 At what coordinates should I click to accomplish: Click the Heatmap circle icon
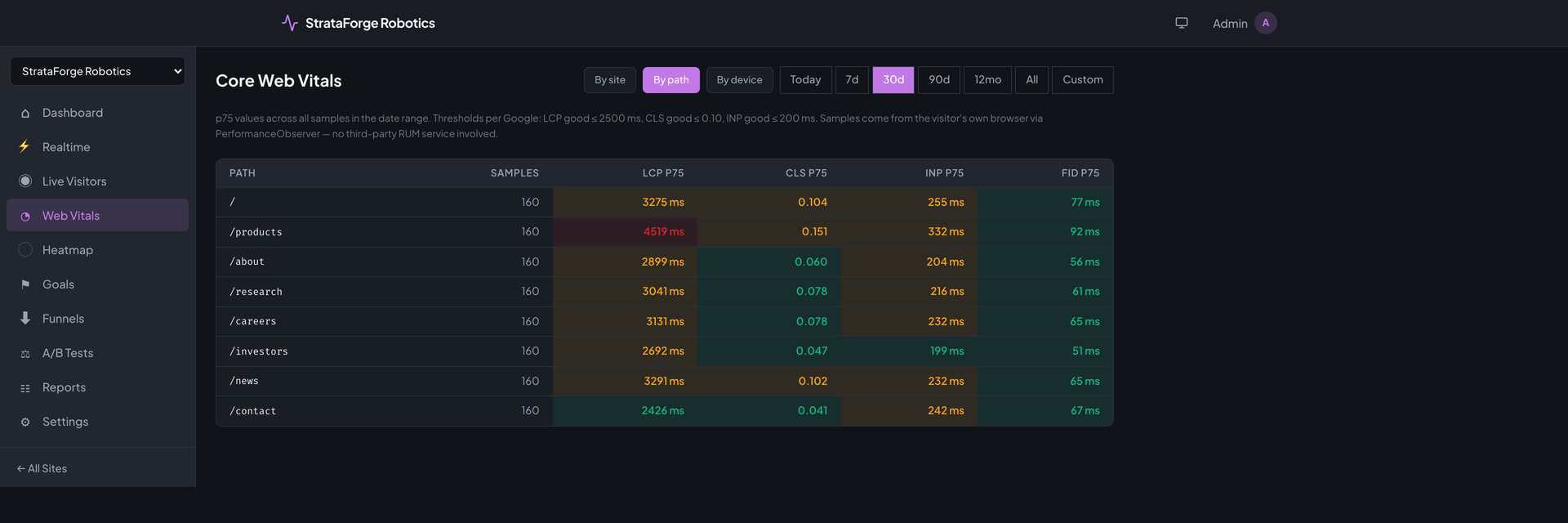[25, 250]
